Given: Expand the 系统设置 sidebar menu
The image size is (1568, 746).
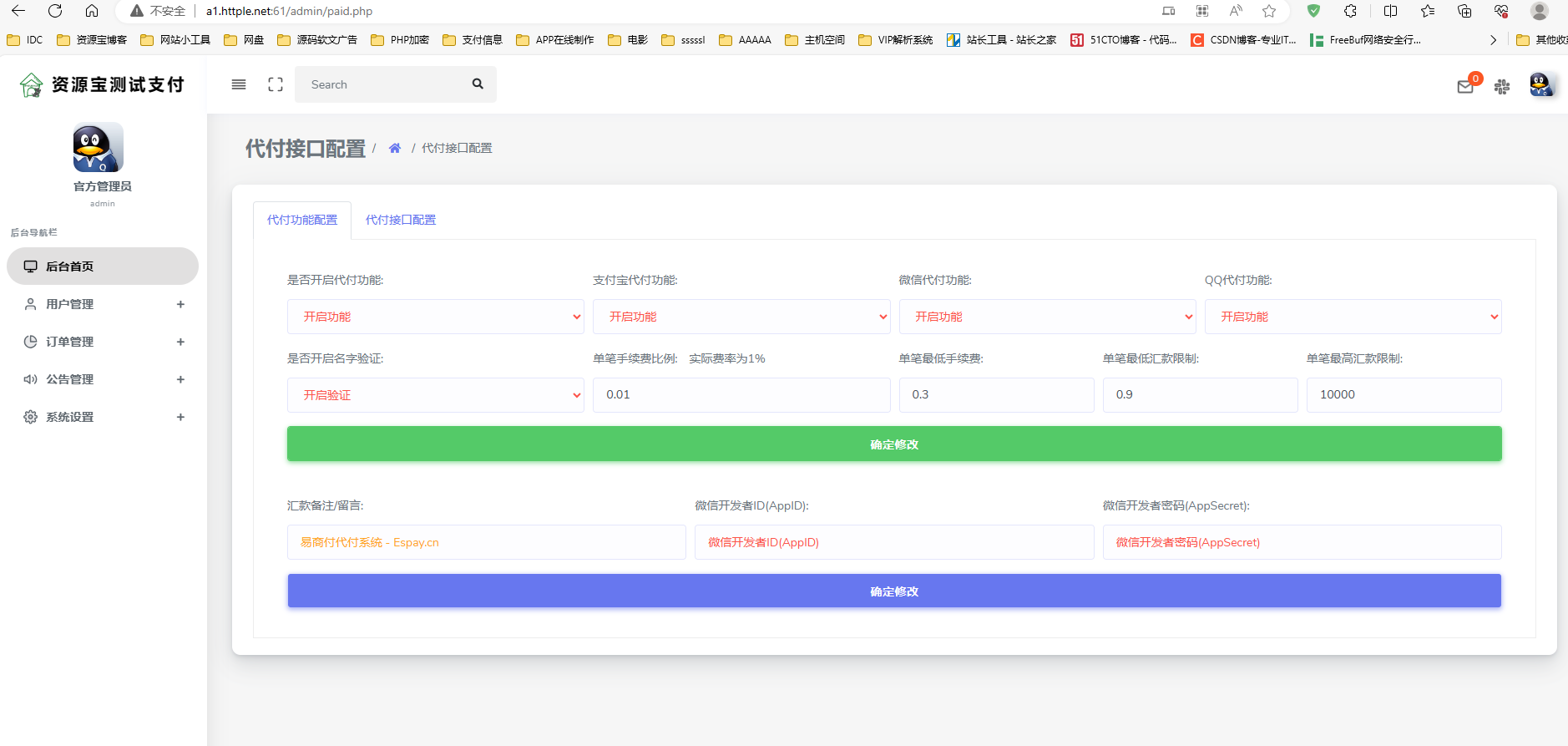Looking at the screenshot, I should 103,417.
